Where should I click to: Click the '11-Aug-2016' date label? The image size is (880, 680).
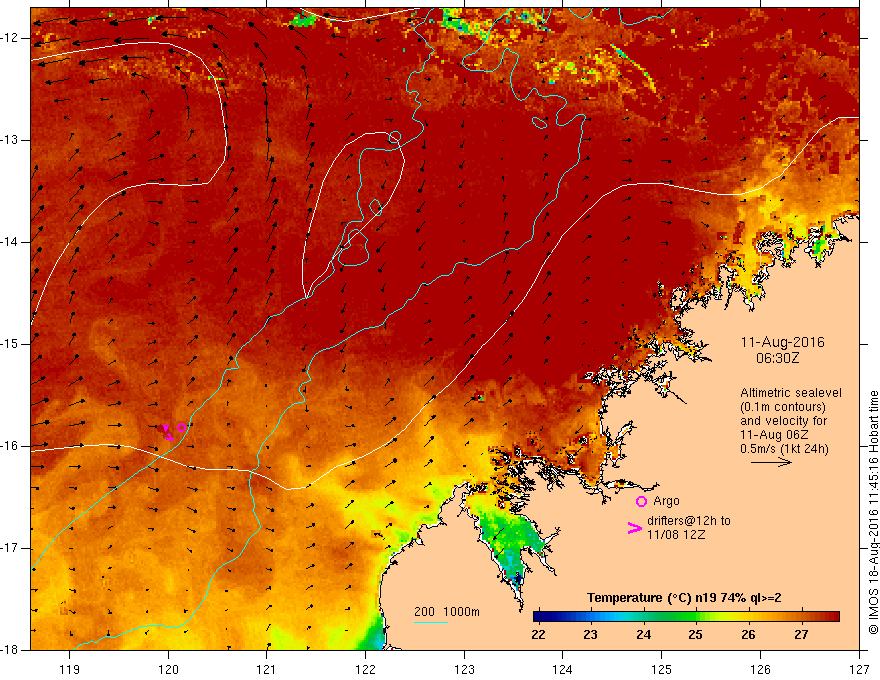coord(782,342)
